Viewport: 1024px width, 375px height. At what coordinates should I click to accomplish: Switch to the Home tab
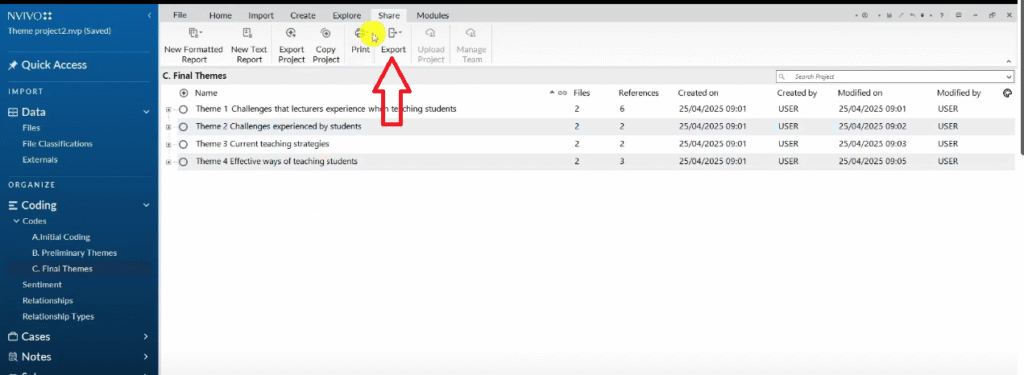[220, 15]
